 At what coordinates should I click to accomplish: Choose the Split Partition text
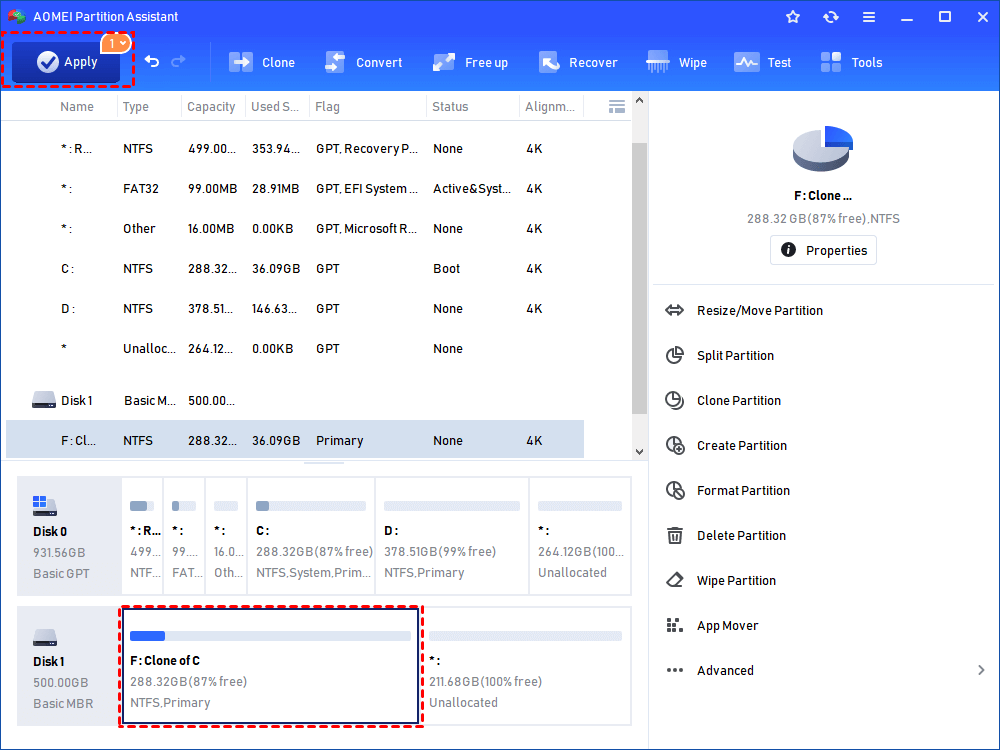pos(735,355)
